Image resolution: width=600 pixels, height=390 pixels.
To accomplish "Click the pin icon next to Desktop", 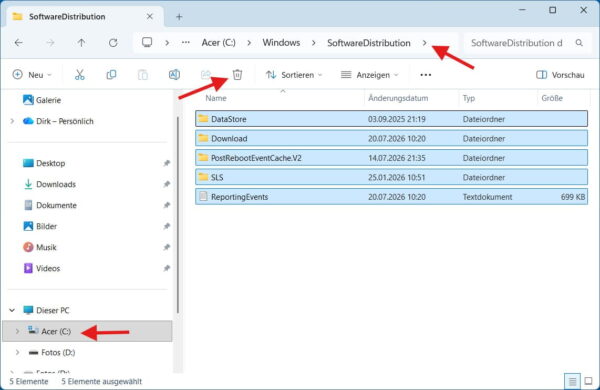I will pyautogui.click(x=166, y=163).
